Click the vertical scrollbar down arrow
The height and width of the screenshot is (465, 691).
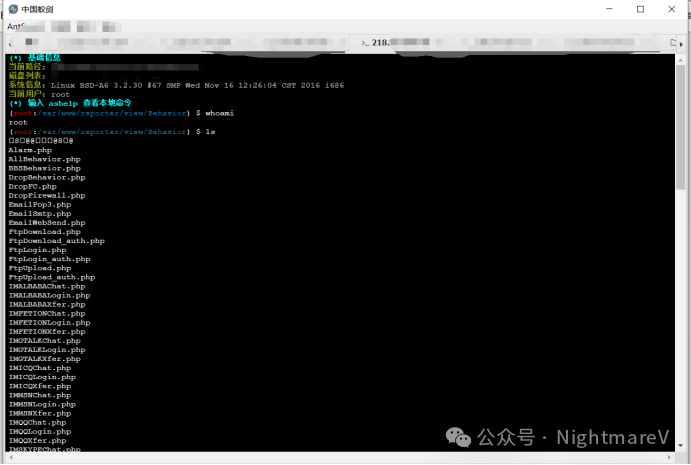click(681, 446)
